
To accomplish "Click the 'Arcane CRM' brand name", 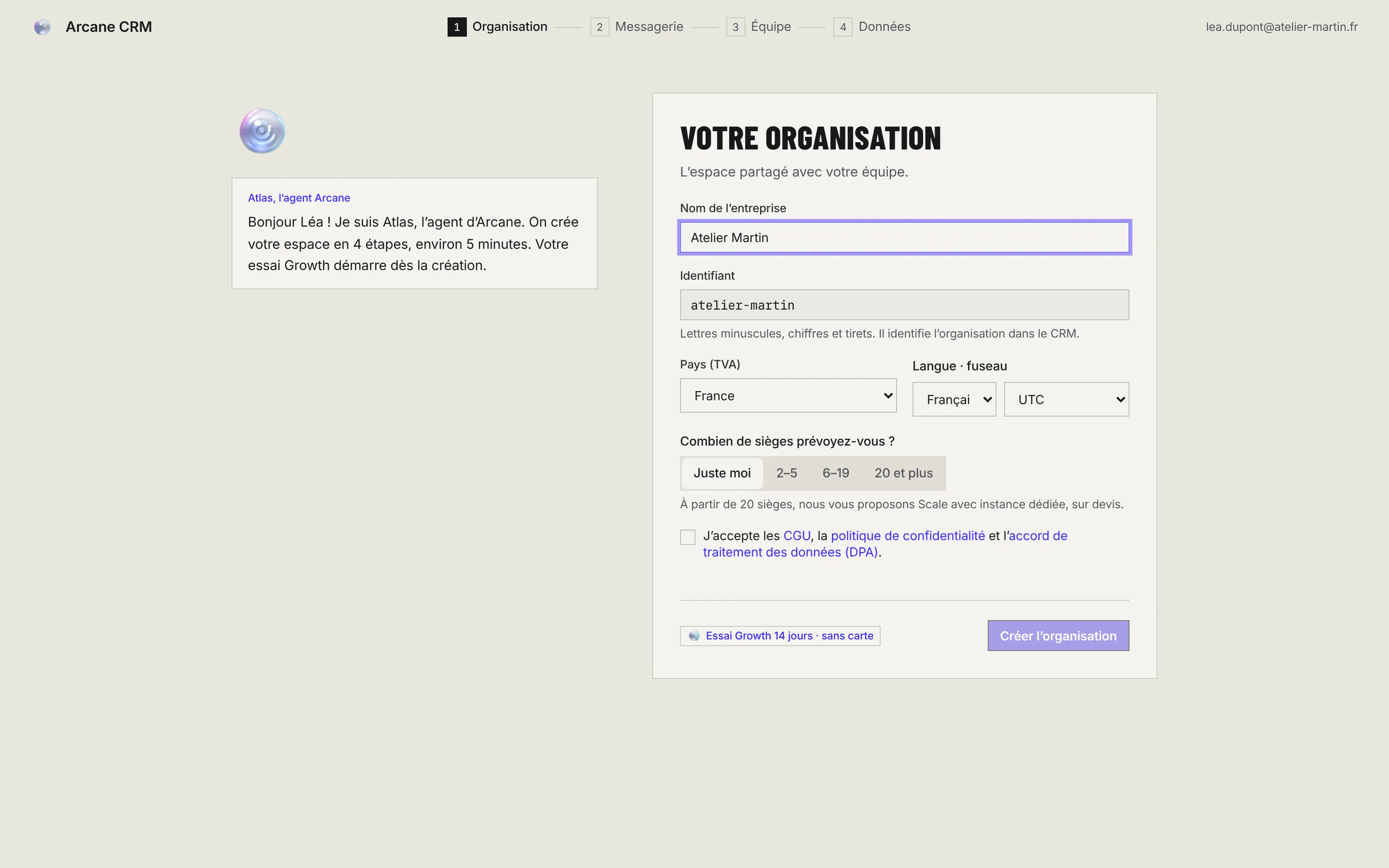I will click(x=109, y=27).
